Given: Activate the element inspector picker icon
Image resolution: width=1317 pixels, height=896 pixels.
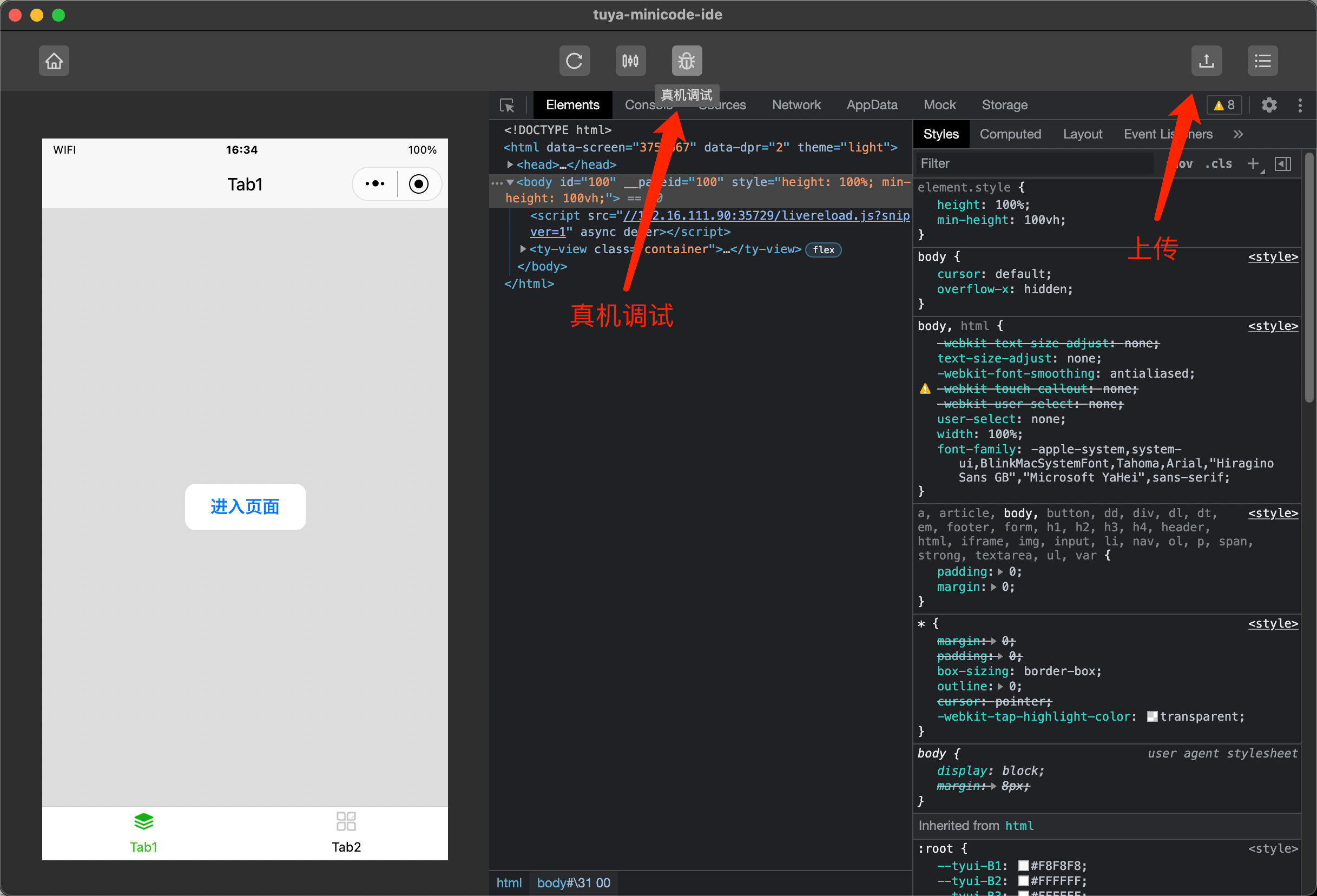Looking at the screenshot, I should pos(506,105).
